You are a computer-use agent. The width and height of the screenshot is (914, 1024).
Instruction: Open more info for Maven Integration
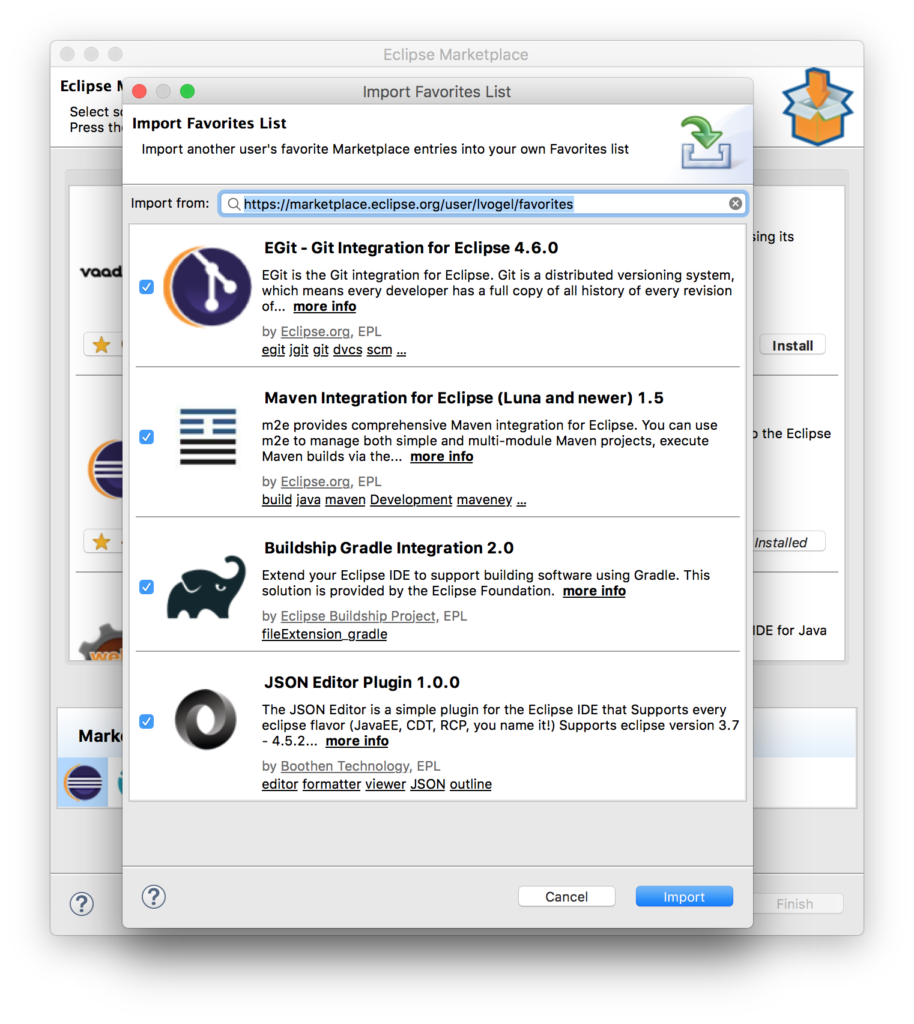pyautogui.click(x=441, y=456)
